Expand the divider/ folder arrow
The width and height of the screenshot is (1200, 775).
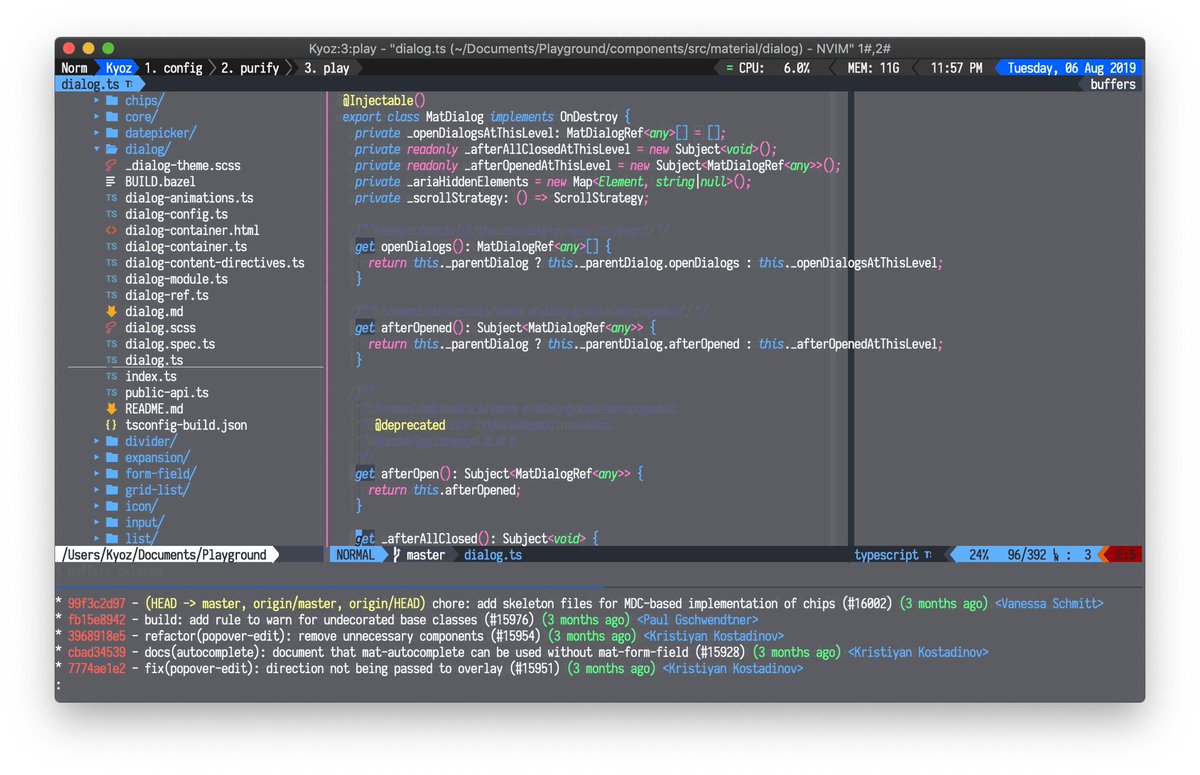[x=97, y=441]
